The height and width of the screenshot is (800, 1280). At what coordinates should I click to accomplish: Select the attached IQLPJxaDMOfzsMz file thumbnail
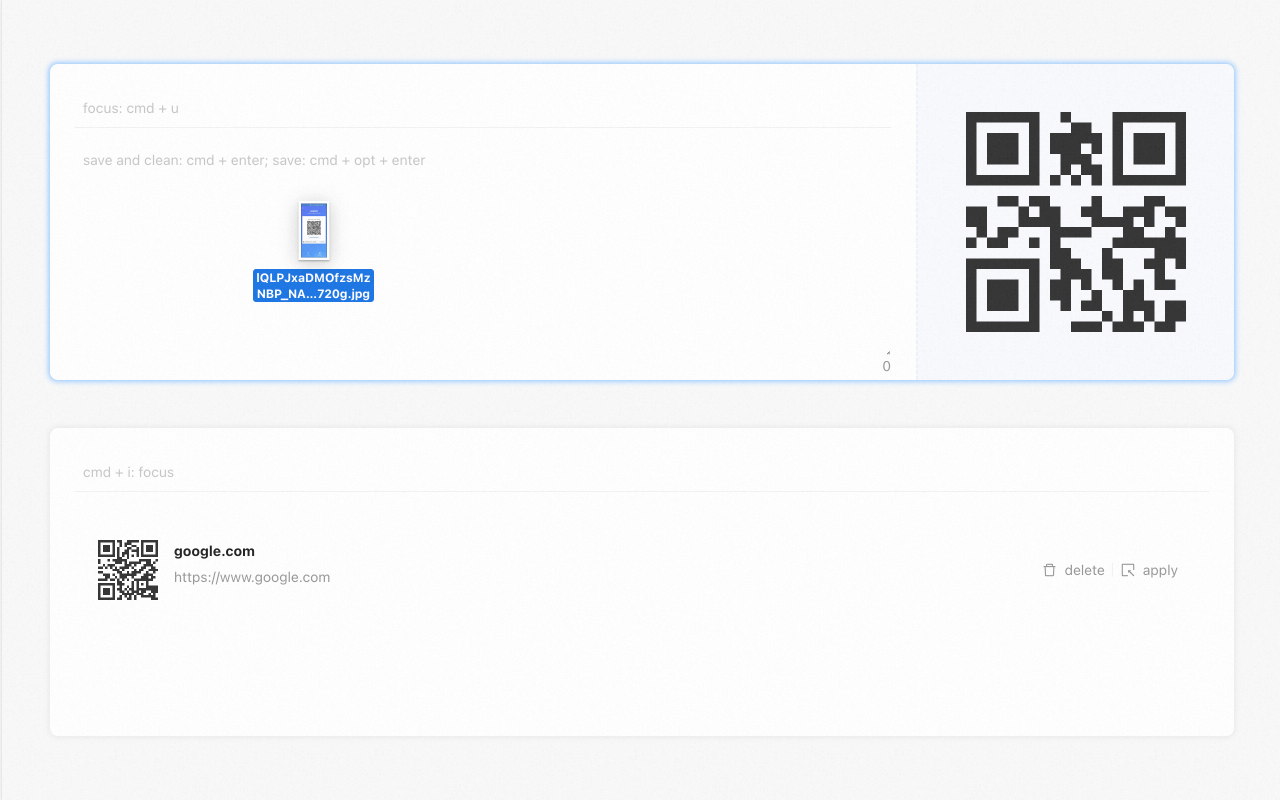(313, 248)
